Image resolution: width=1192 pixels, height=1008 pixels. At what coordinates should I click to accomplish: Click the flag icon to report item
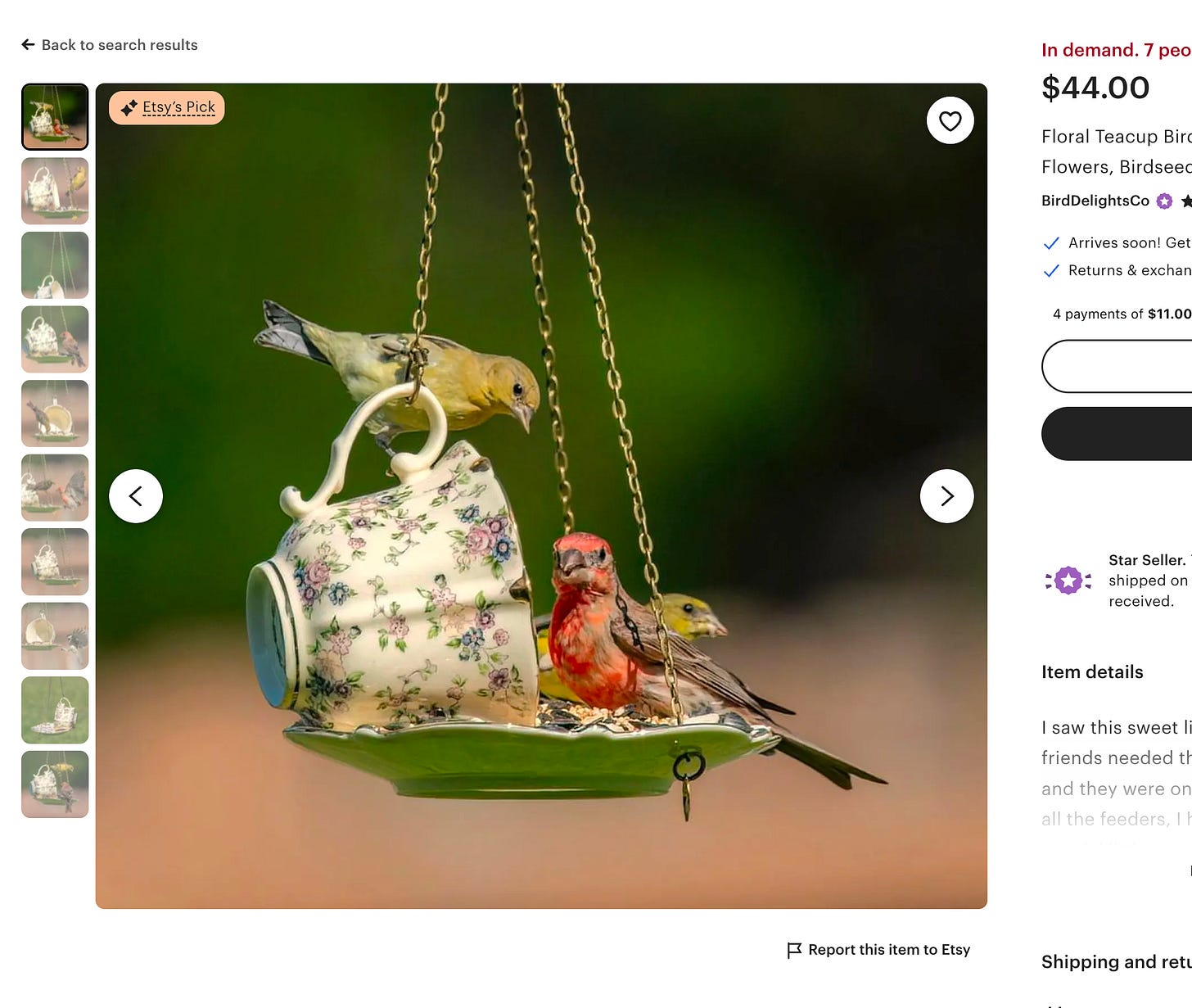pyautogui.click(x=794, y=950)
